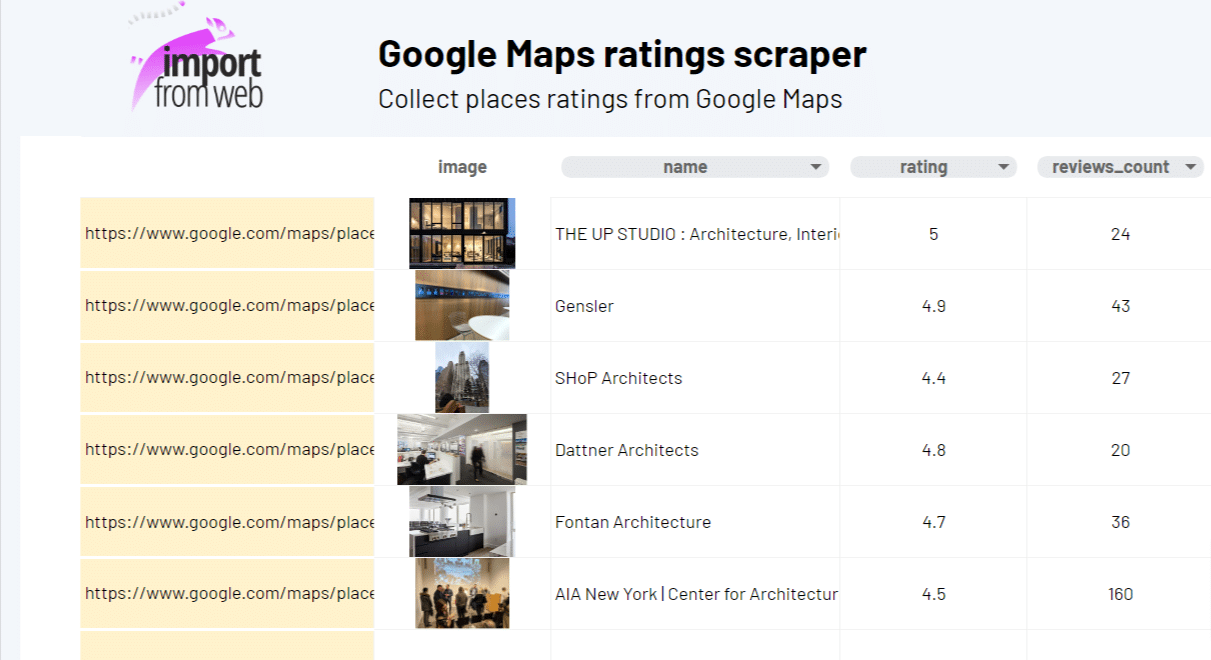Click the AIA New York thumbnail image
The image size is (1211, 660).
462,593
